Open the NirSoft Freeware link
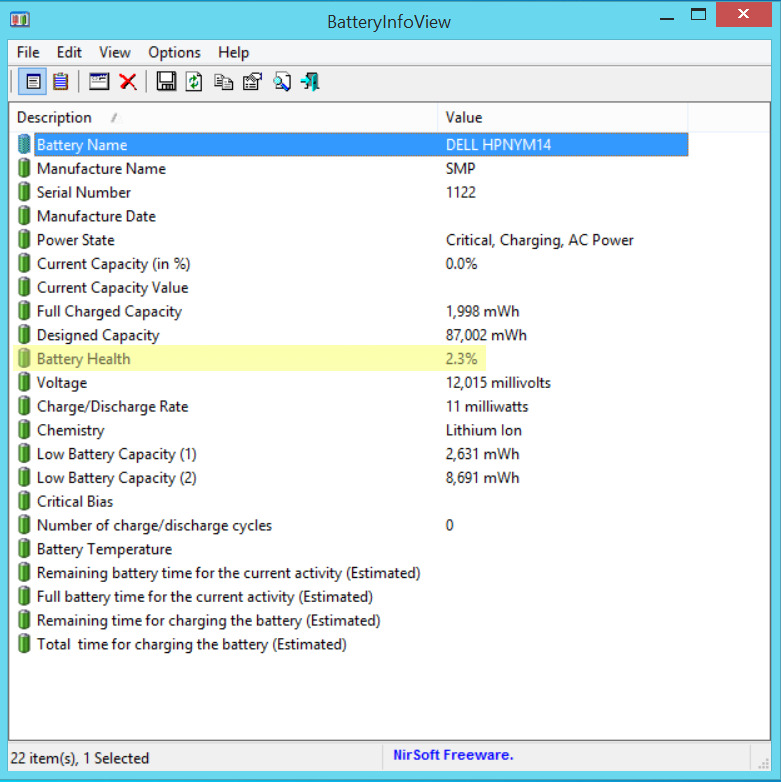 (453, 755)
